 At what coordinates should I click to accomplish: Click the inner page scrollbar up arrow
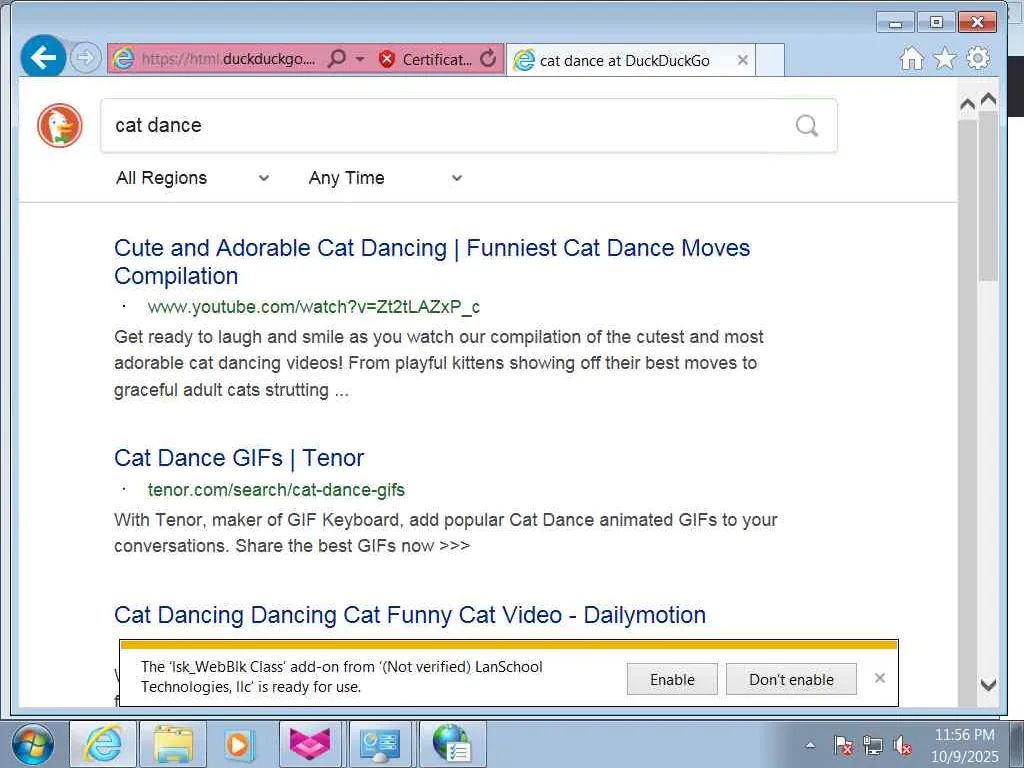(x=968, y=104)
